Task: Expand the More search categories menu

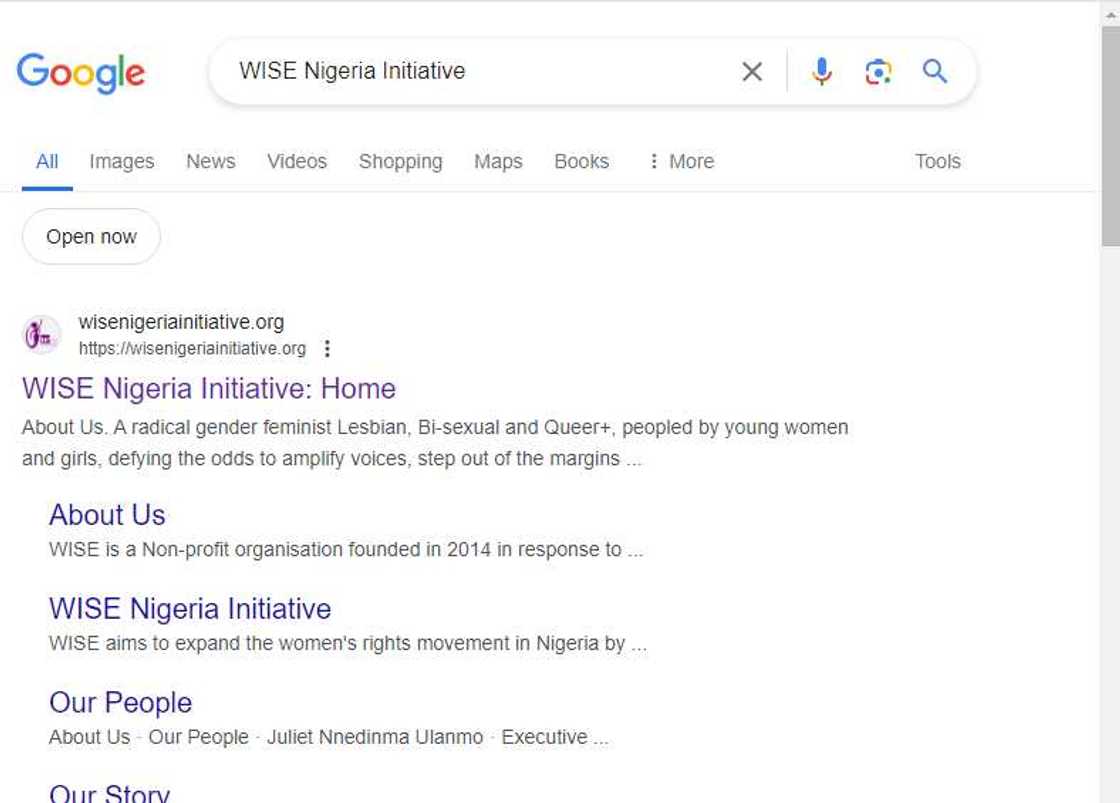Action: click(x=681, y=162)
